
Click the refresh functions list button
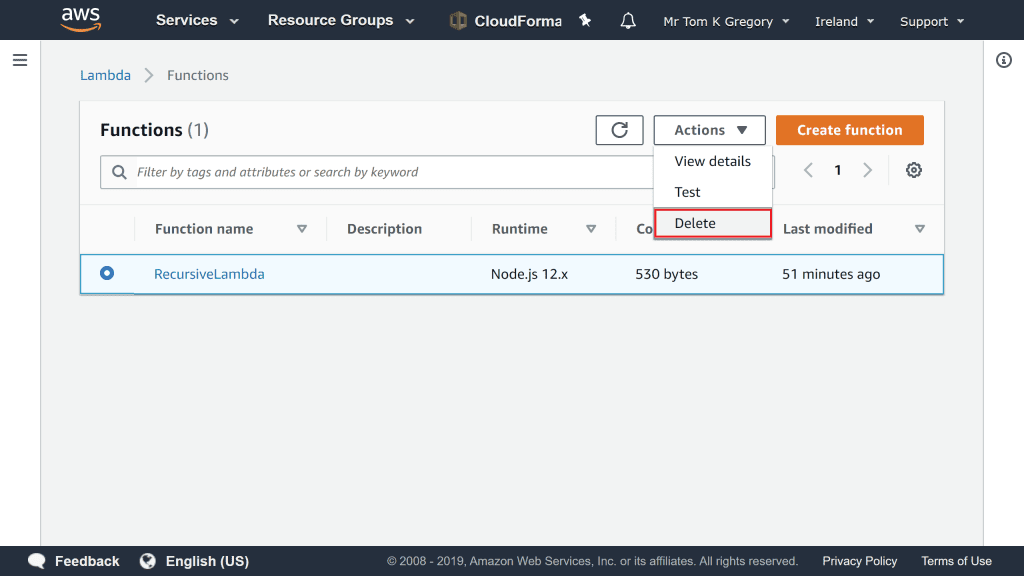point(619,130)
